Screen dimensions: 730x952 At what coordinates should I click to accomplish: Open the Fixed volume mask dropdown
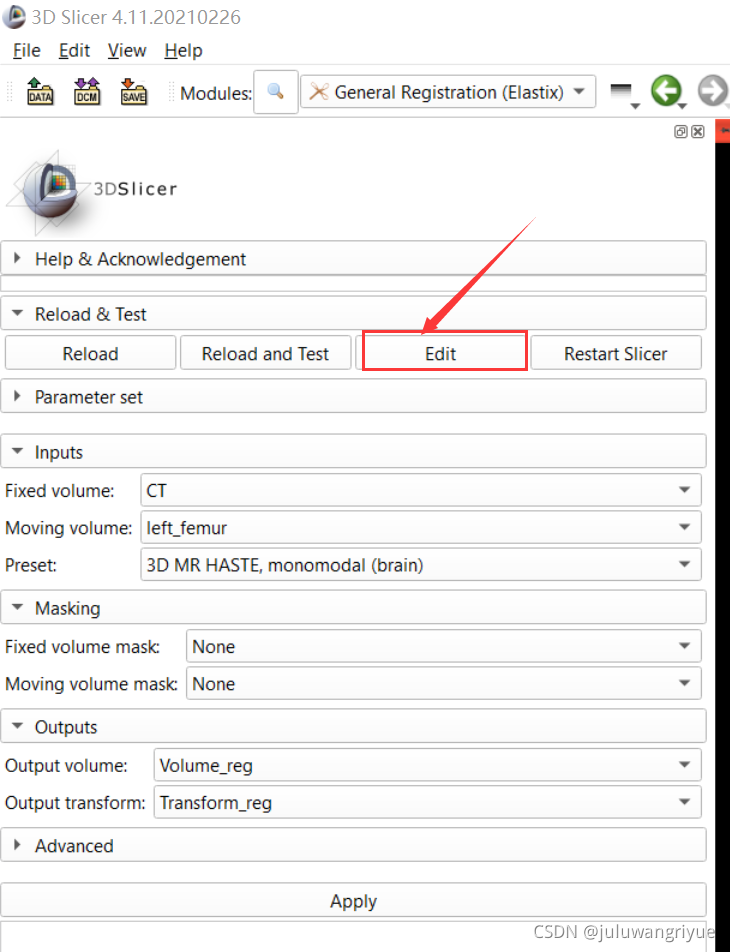pos(444,647)
